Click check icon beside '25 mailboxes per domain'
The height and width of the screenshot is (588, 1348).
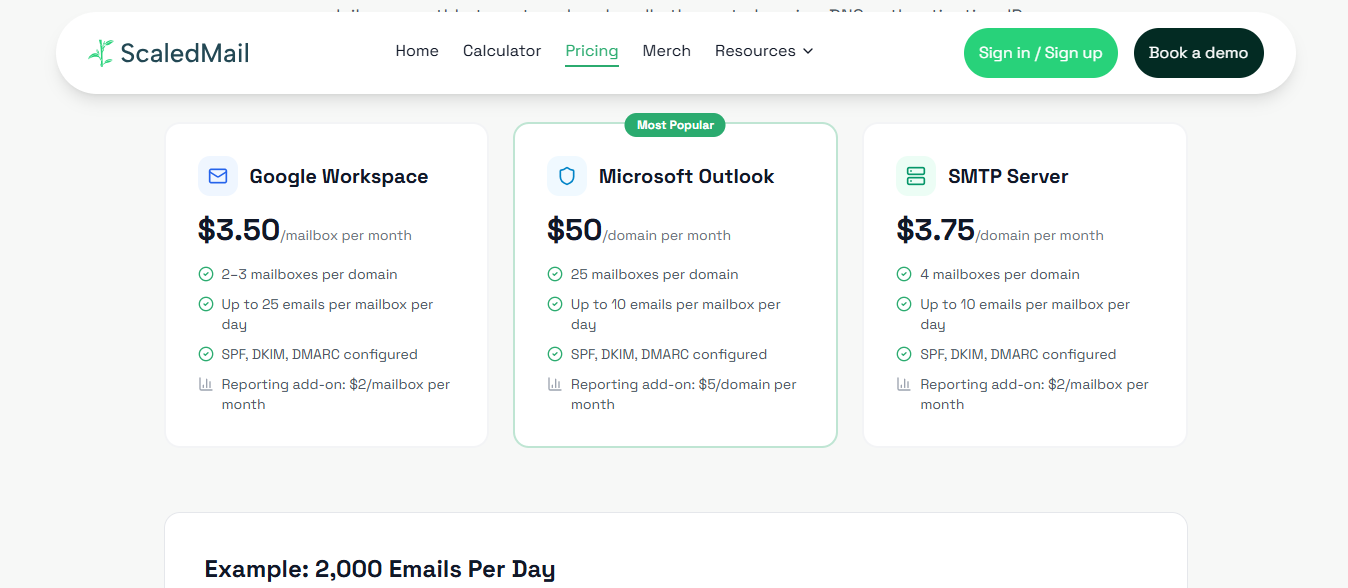point(555,274)
